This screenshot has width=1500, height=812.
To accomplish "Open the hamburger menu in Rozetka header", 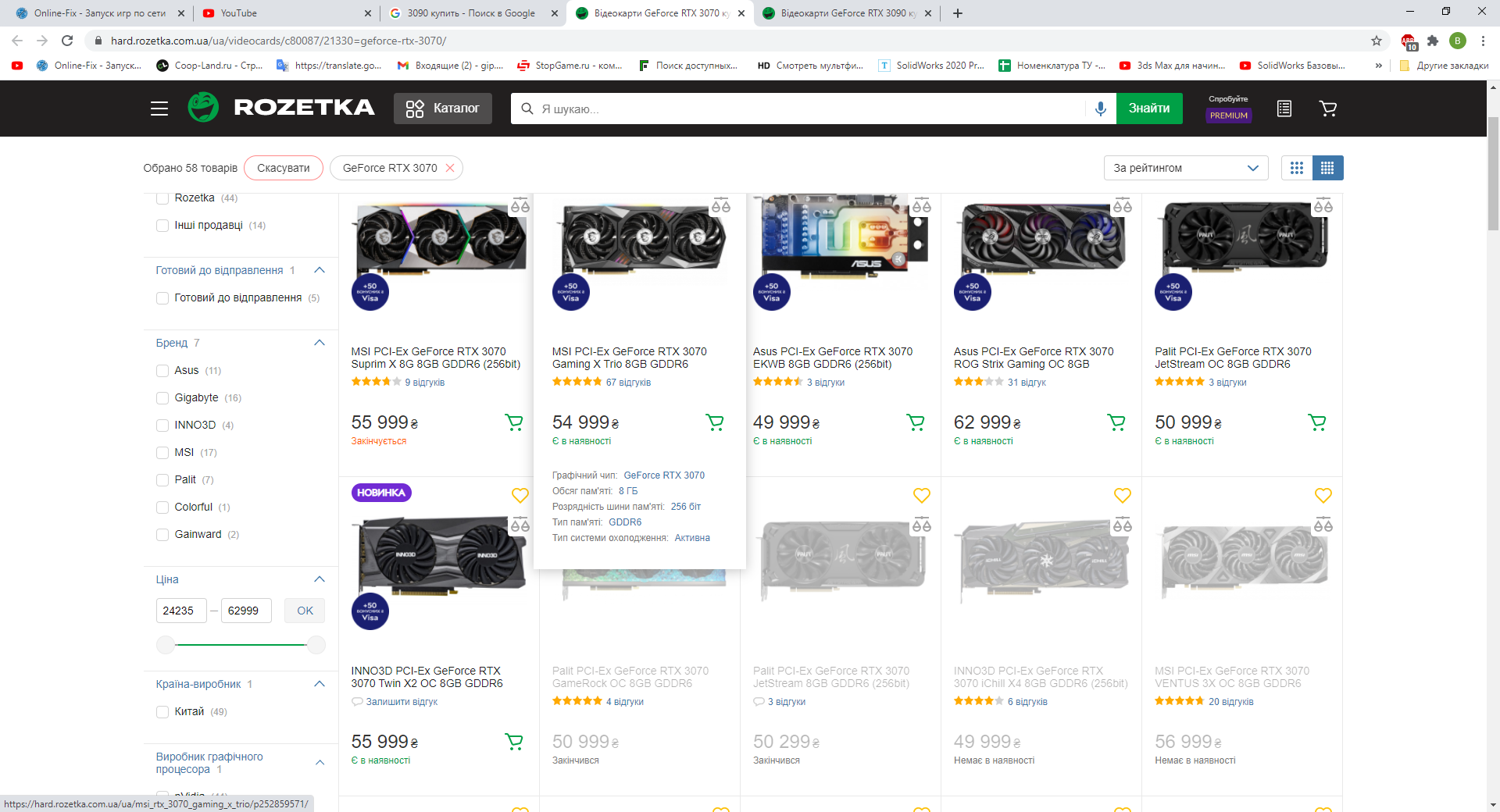I will (x=159, y=109).
